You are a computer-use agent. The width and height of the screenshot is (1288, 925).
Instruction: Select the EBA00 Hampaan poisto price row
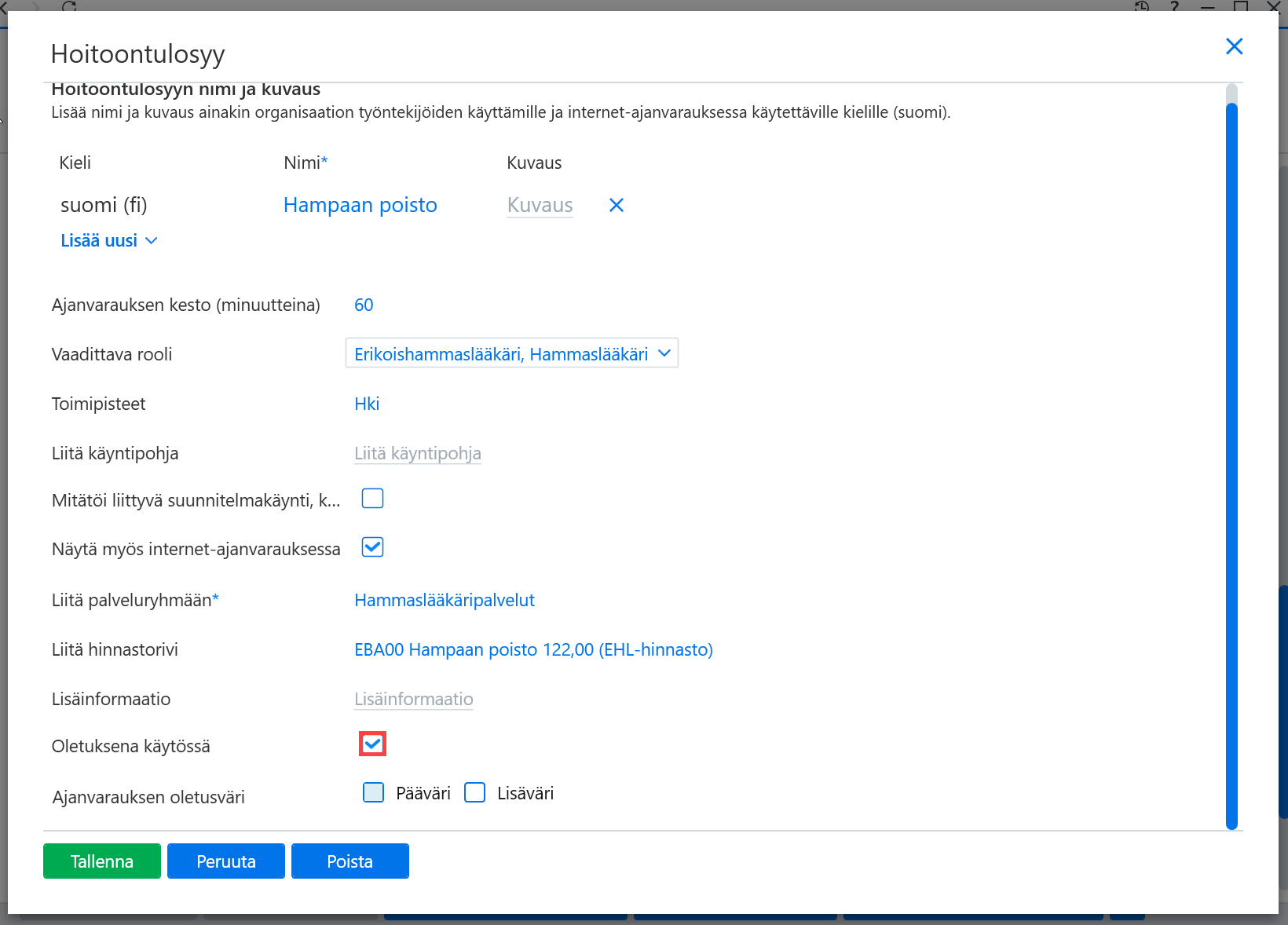(x=534, y=649)
